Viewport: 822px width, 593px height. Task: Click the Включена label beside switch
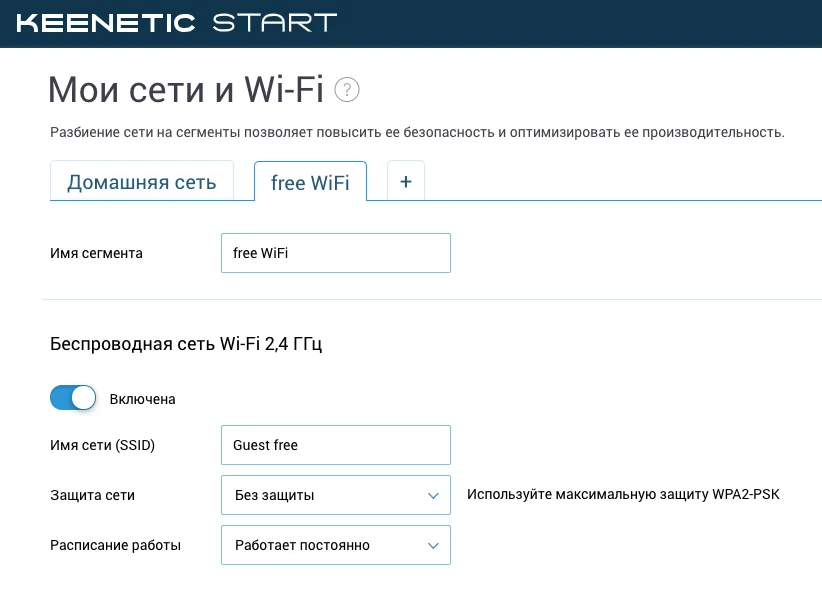142,399
